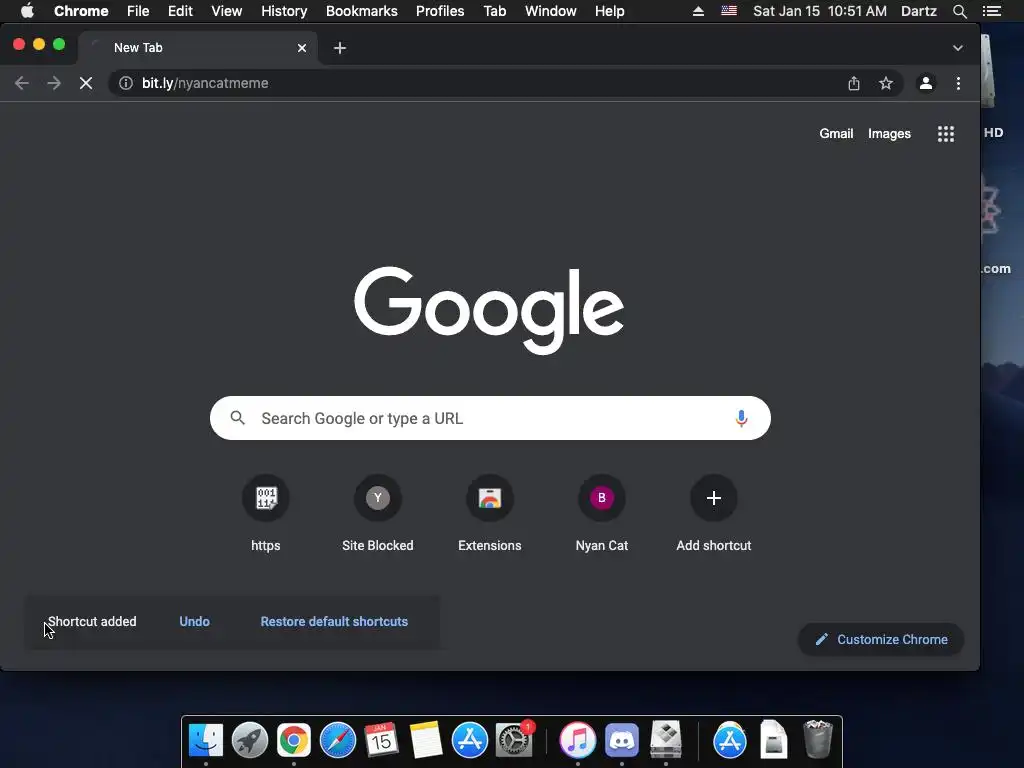Open the Chrome profile avatar
Screen dimensions: 1024x768
[x=925, y=83]
